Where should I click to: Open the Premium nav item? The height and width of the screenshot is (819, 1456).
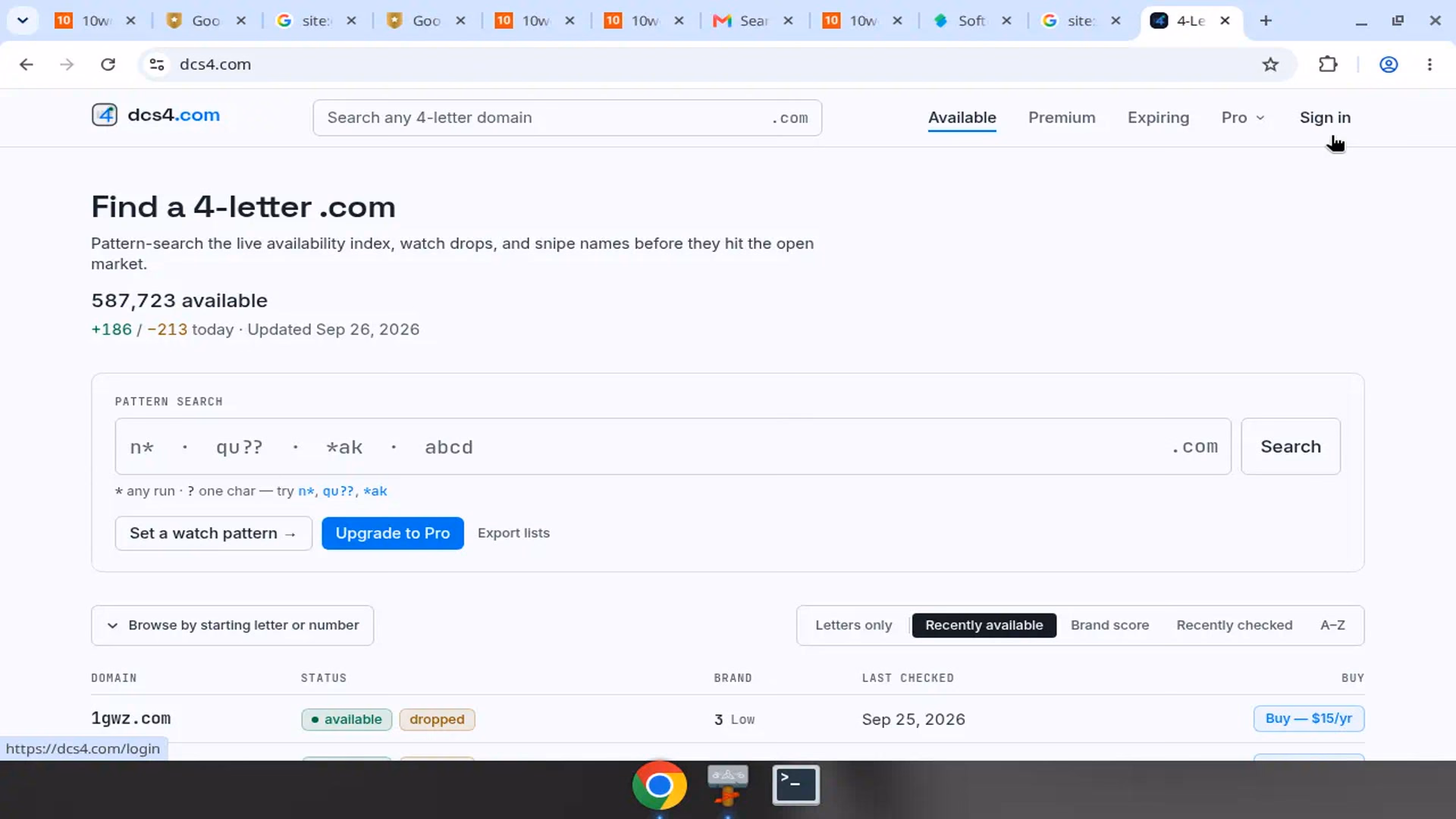click(x=1062, y=118)
